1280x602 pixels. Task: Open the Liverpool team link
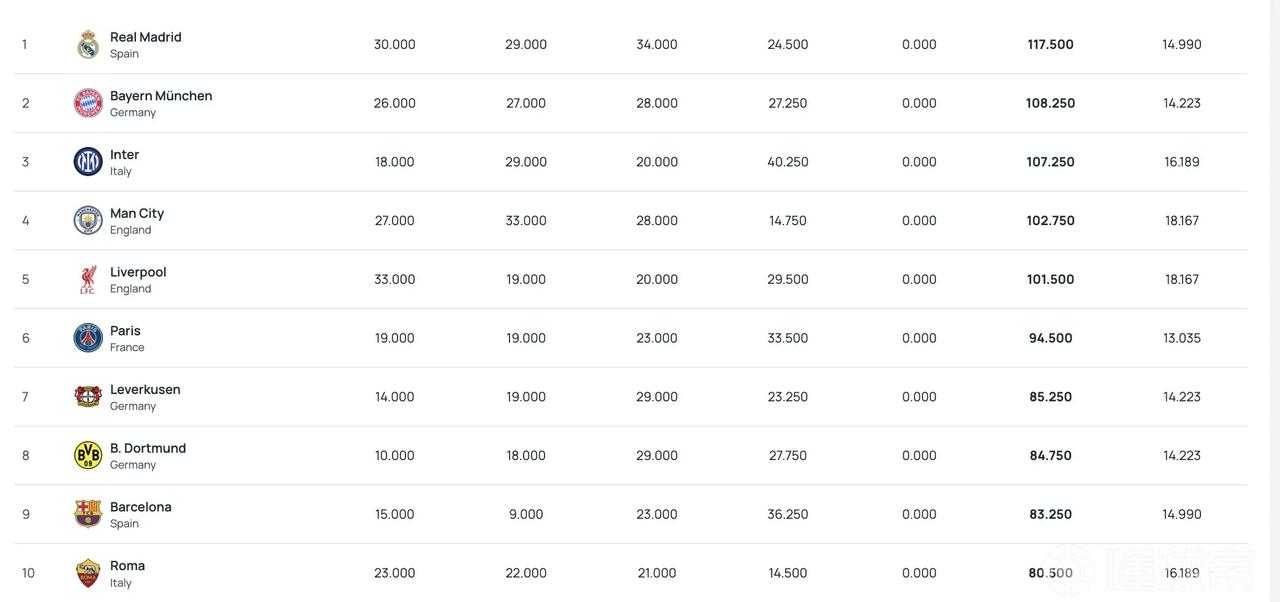point(138,272)
